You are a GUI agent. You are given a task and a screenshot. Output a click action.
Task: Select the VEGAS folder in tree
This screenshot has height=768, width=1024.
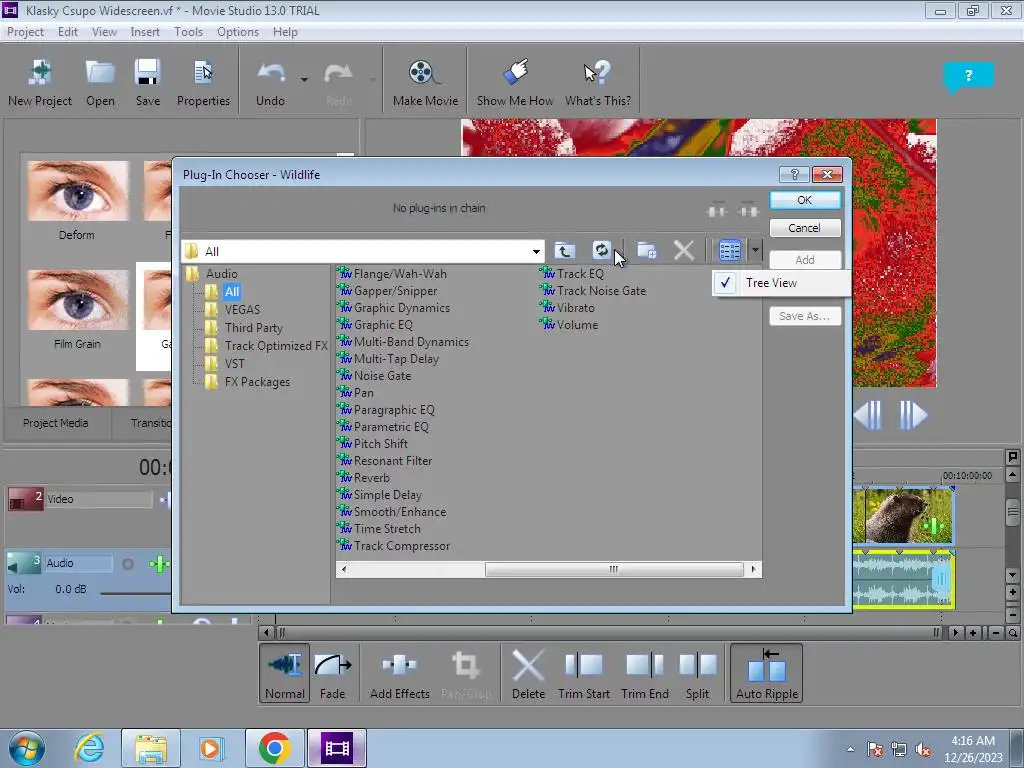(x=242, y=310)
